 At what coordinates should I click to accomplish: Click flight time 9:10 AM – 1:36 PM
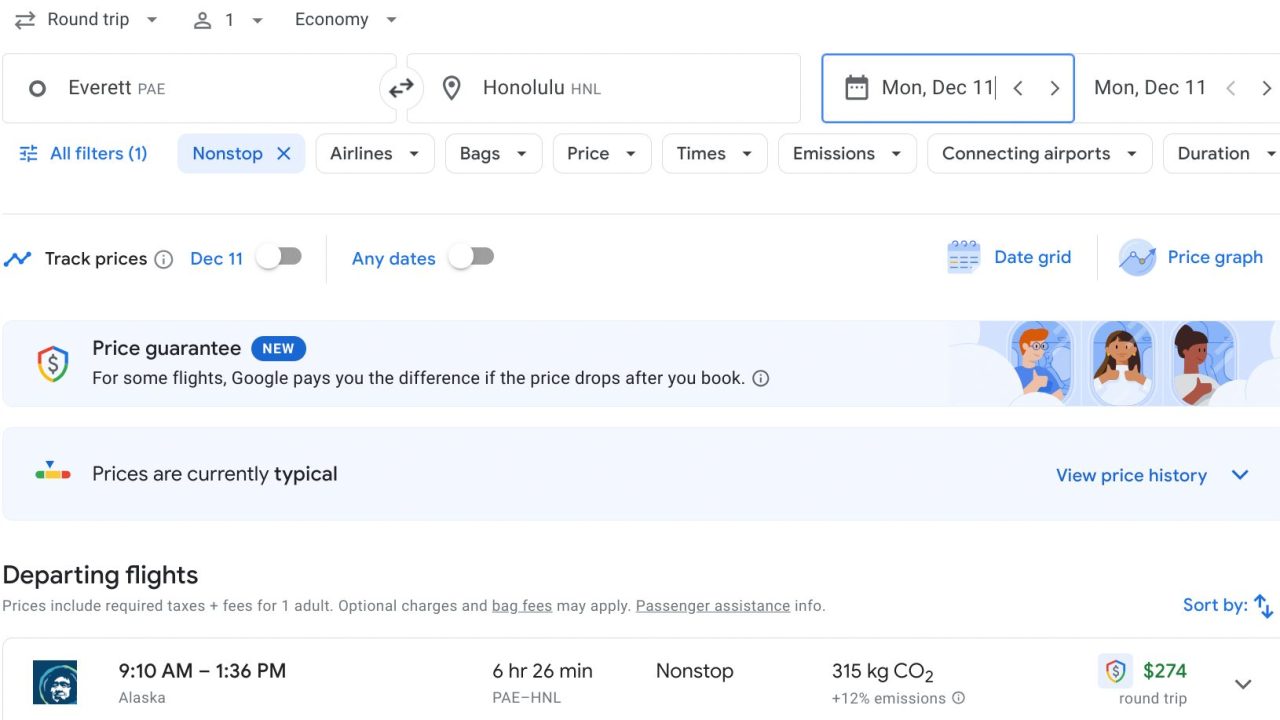[x=202, y=671]
